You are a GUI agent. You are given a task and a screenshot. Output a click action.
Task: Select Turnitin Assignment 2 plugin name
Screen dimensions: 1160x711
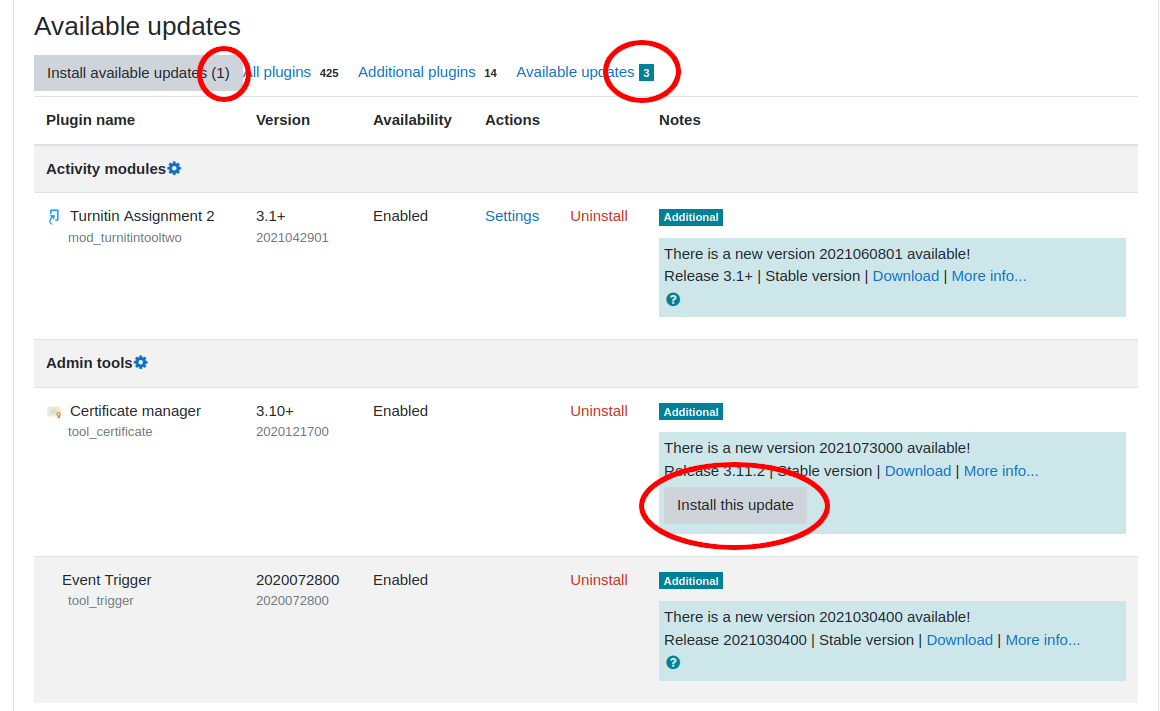pos(142,216)
